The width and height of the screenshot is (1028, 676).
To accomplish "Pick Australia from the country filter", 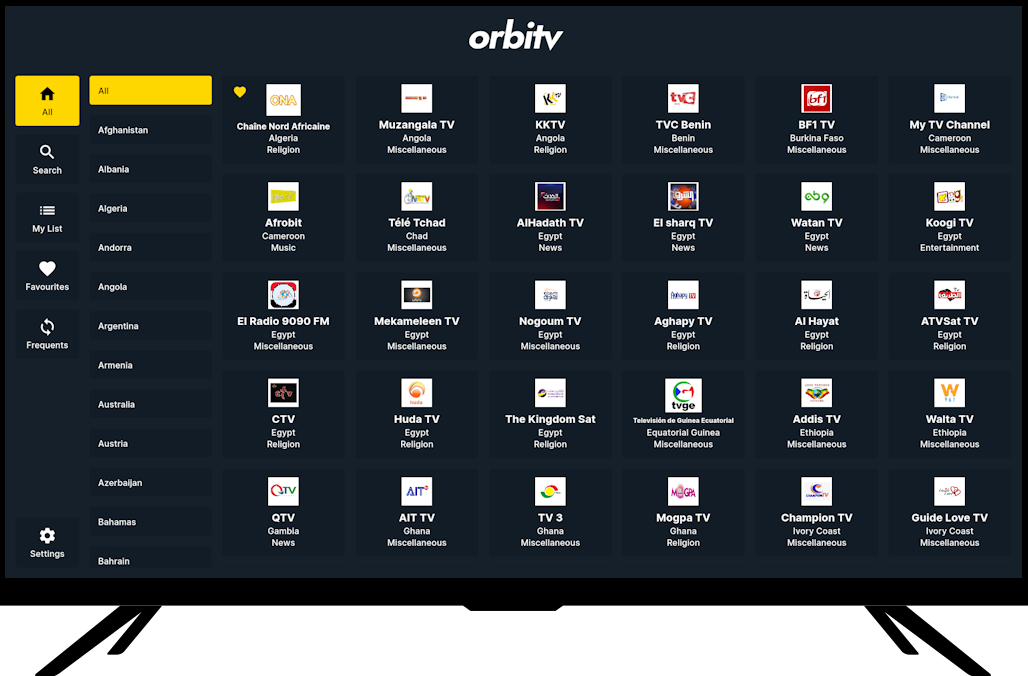I will point(150,404).
